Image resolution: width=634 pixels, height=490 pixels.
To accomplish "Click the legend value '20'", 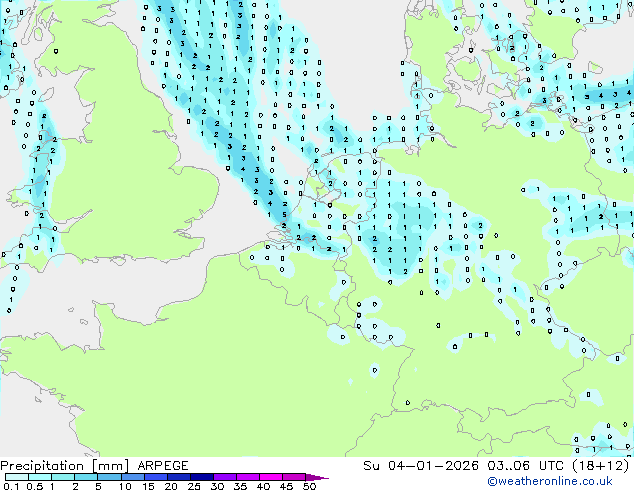I will point(171,486).
